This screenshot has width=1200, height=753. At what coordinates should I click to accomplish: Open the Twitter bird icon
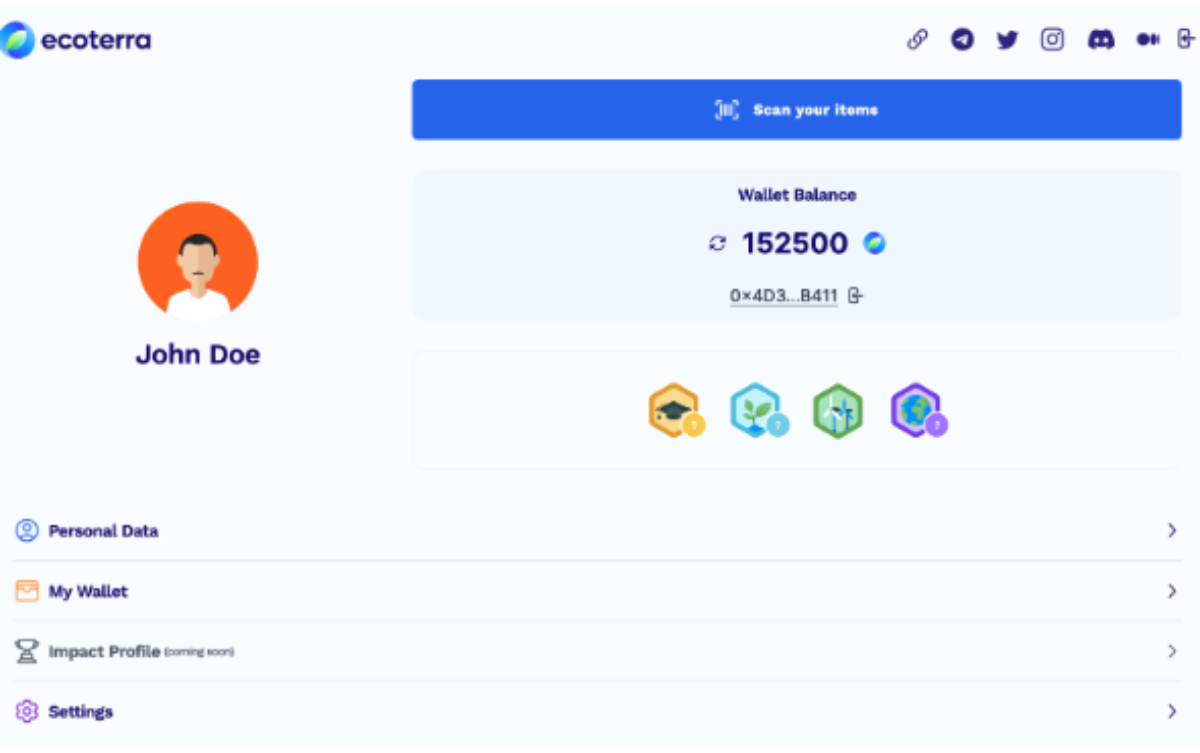coord(1007,40)
